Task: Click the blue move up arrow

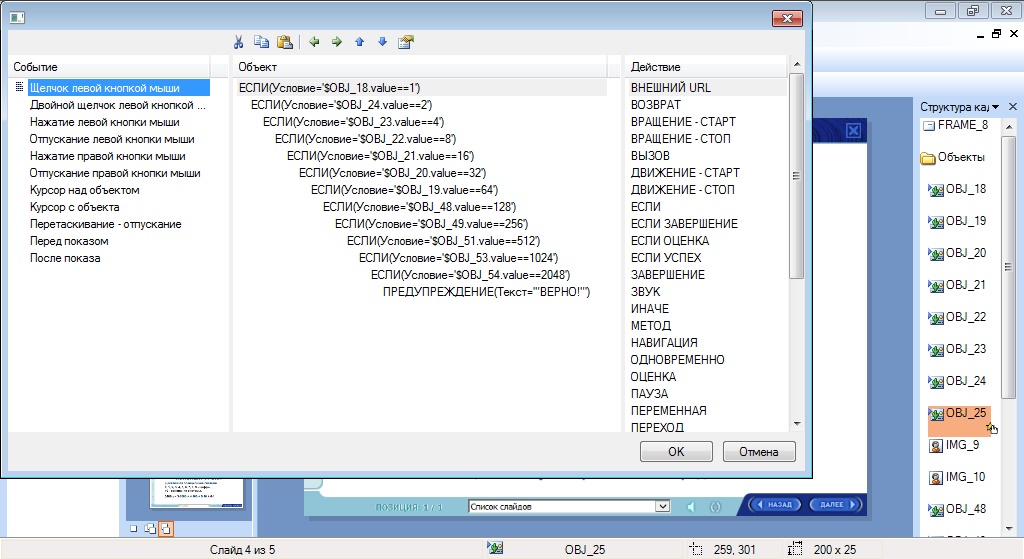Action: point(359,42)
